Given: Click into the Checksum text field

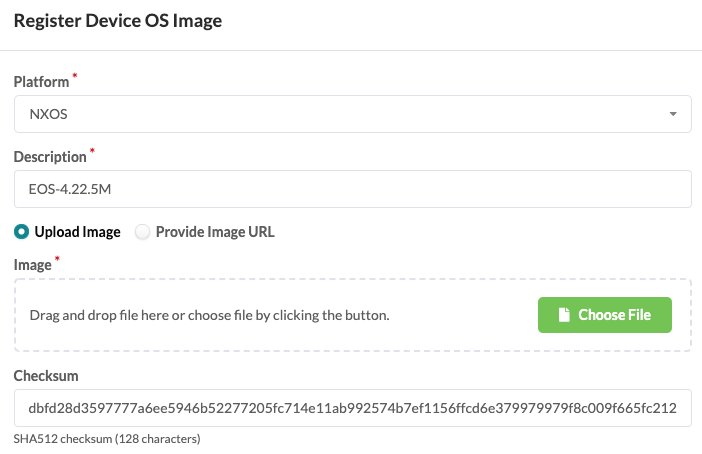Looking at the screenshot, I should point(352,408).
